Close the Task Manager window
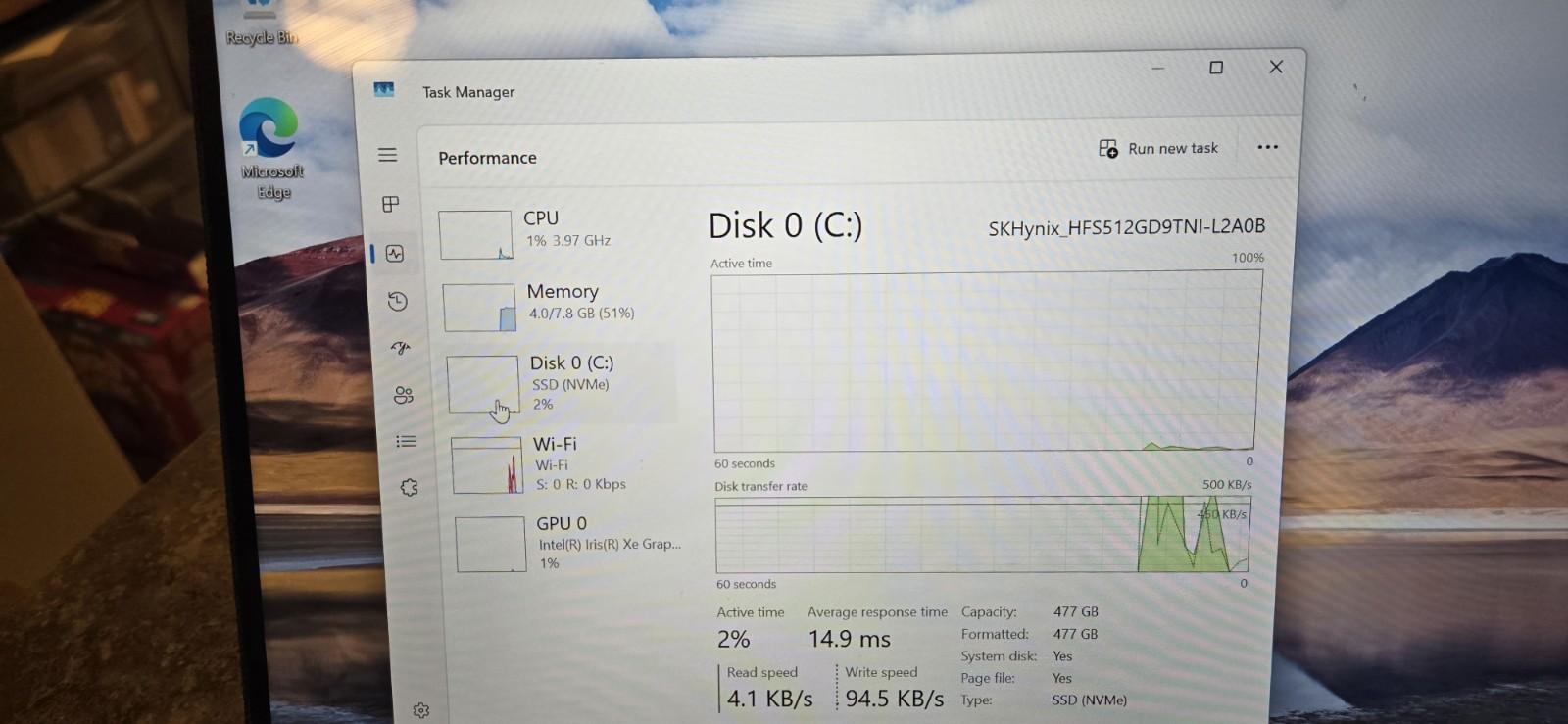The height and width of the screenshot is (724, 1568). [1276, 67]
